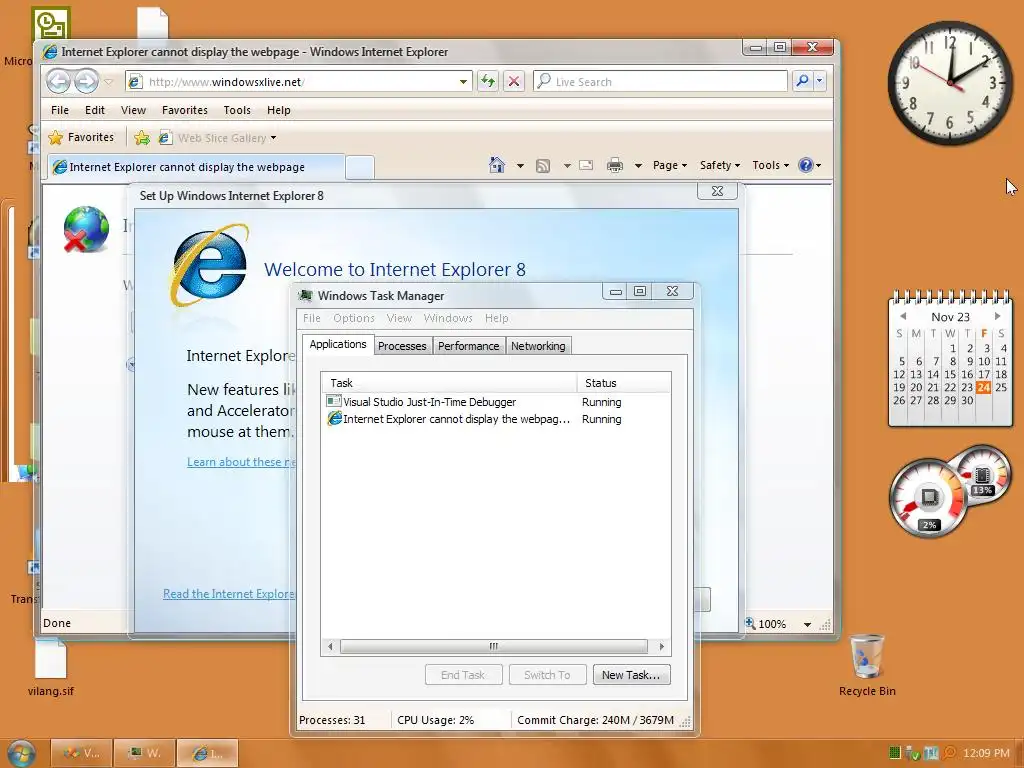This screenshot has width=1024, height=768.
Task: Open Home button dropdown arrow
Action: point(520,166)
